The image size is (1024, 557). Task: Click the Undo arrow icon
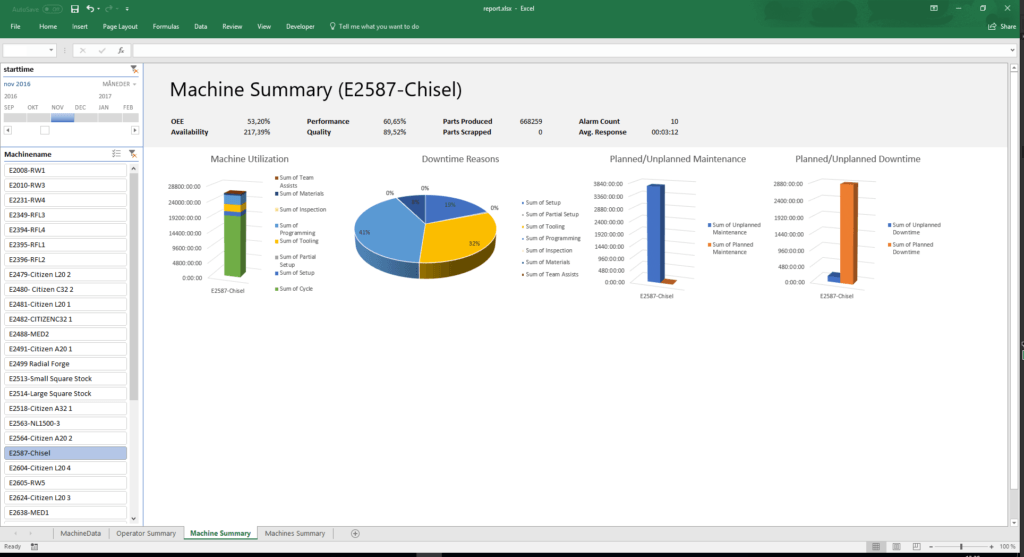91,8
